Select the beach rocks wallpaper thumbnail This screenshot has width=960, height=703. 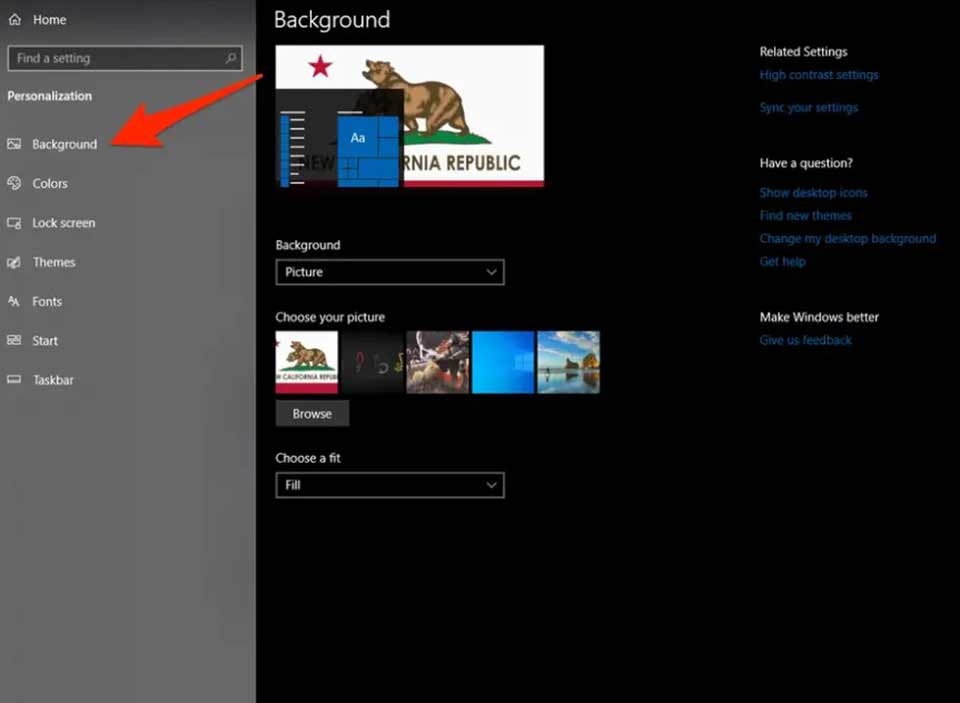(568, 362)
